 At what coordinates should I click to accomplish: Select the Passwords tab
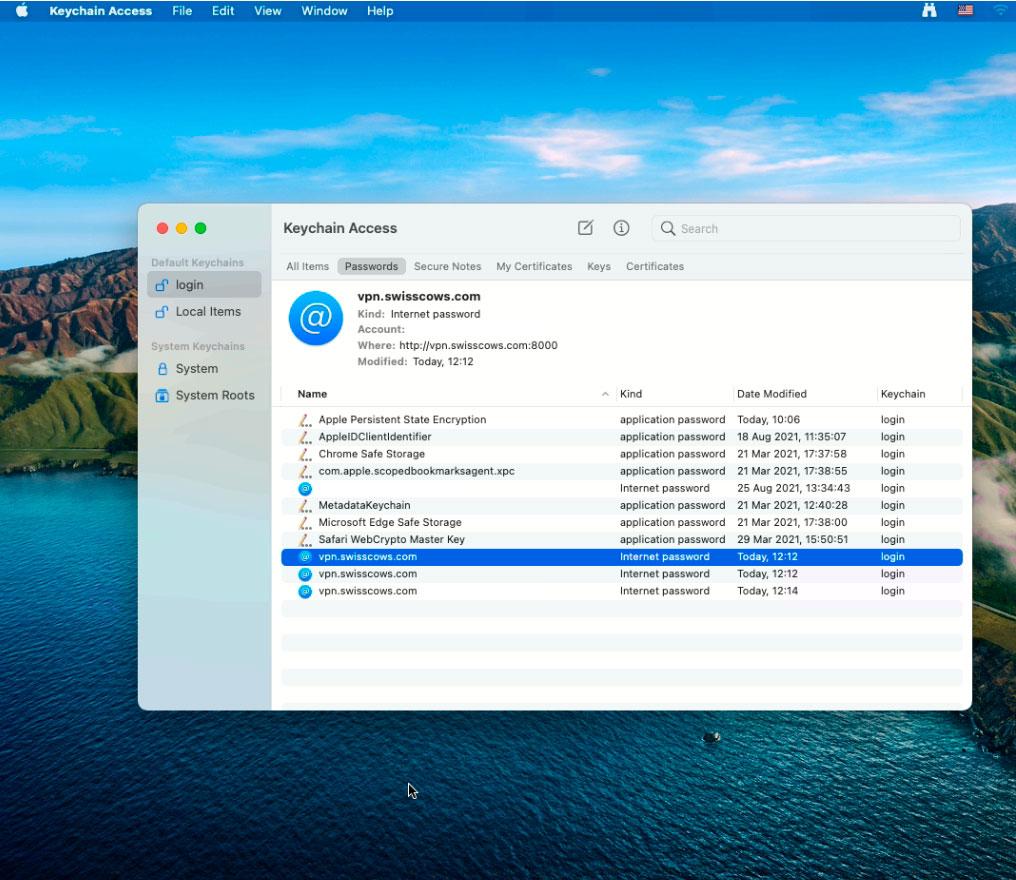click(371, 266)
